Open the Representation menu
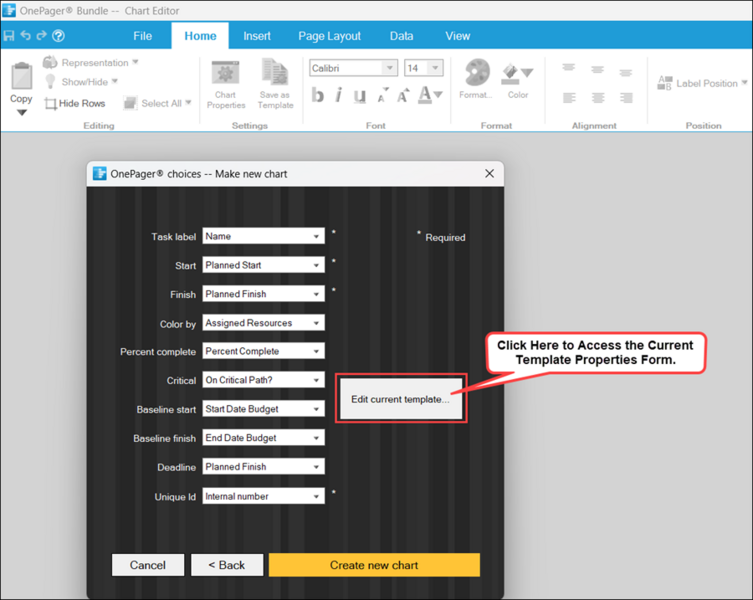The height and width of the screenshot is (600, 753). (x=91, y=62)
